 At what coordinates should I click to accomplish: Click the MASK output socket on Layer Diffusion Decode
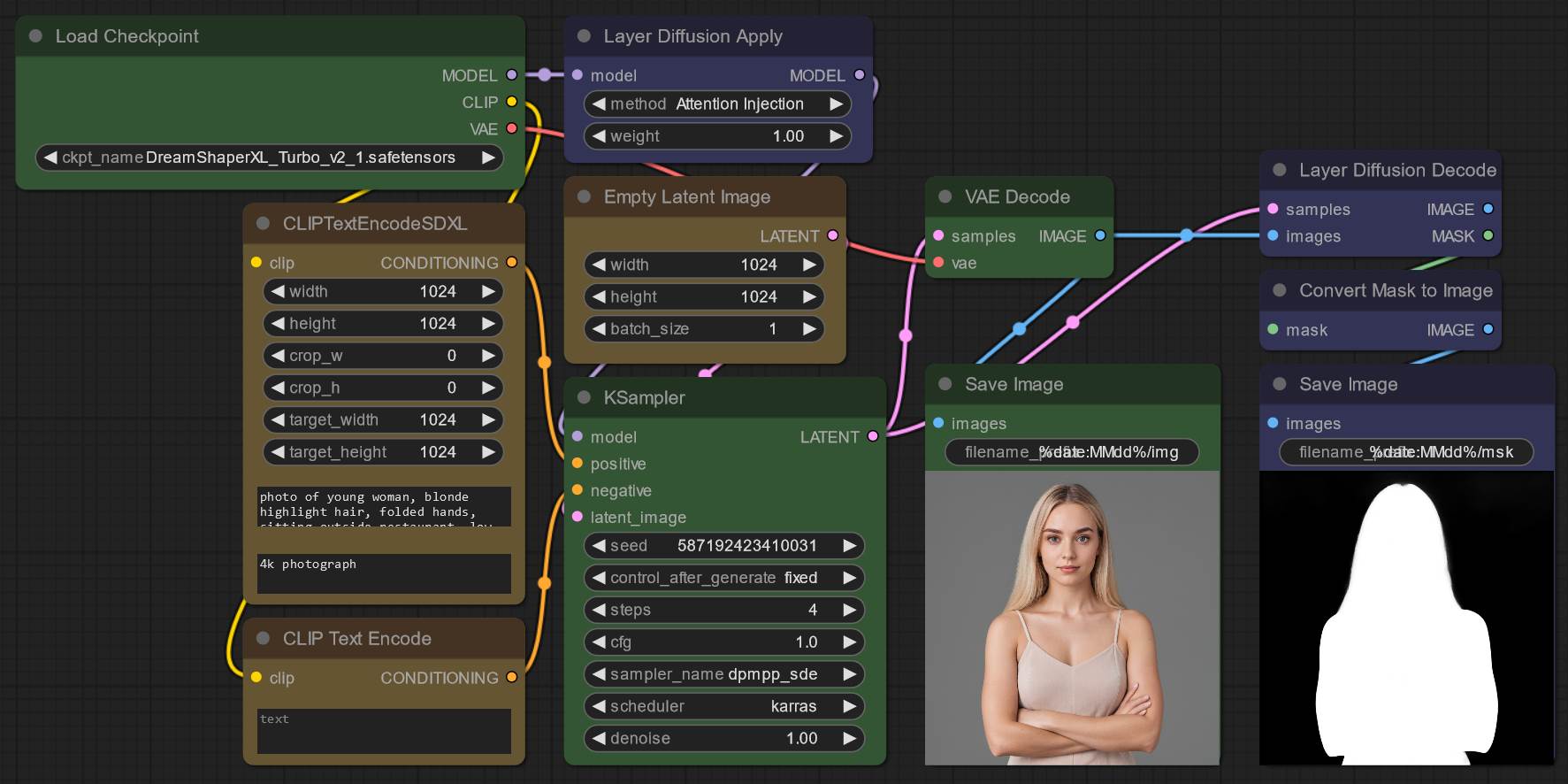coord(1488,235)
